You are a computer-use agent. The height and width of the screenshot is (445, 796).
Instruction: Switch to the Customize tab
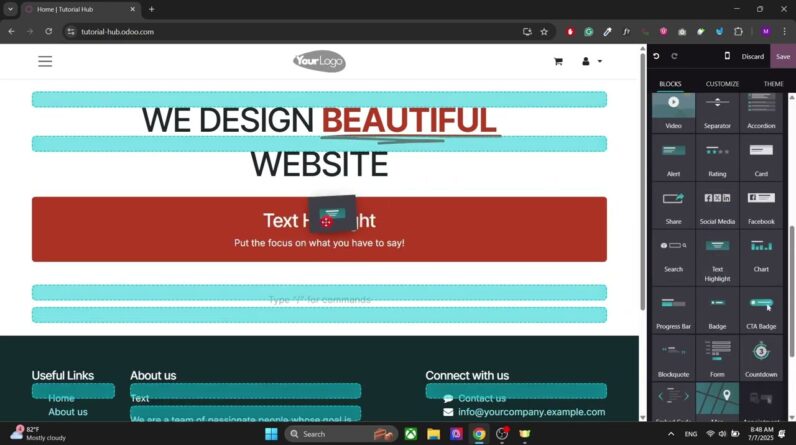click(722, 84)
